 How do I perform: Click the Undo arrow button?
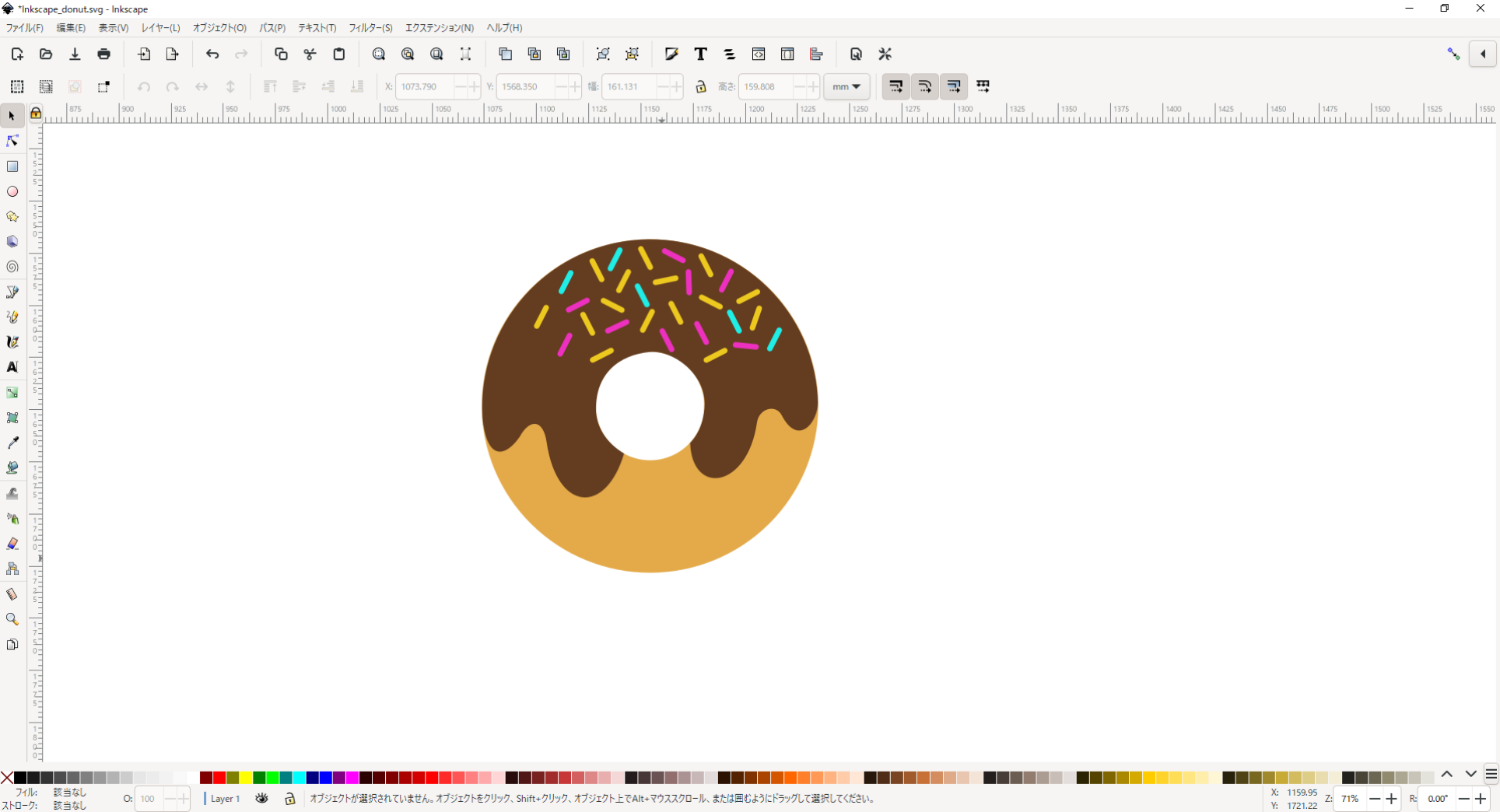[x=212, y=54]
